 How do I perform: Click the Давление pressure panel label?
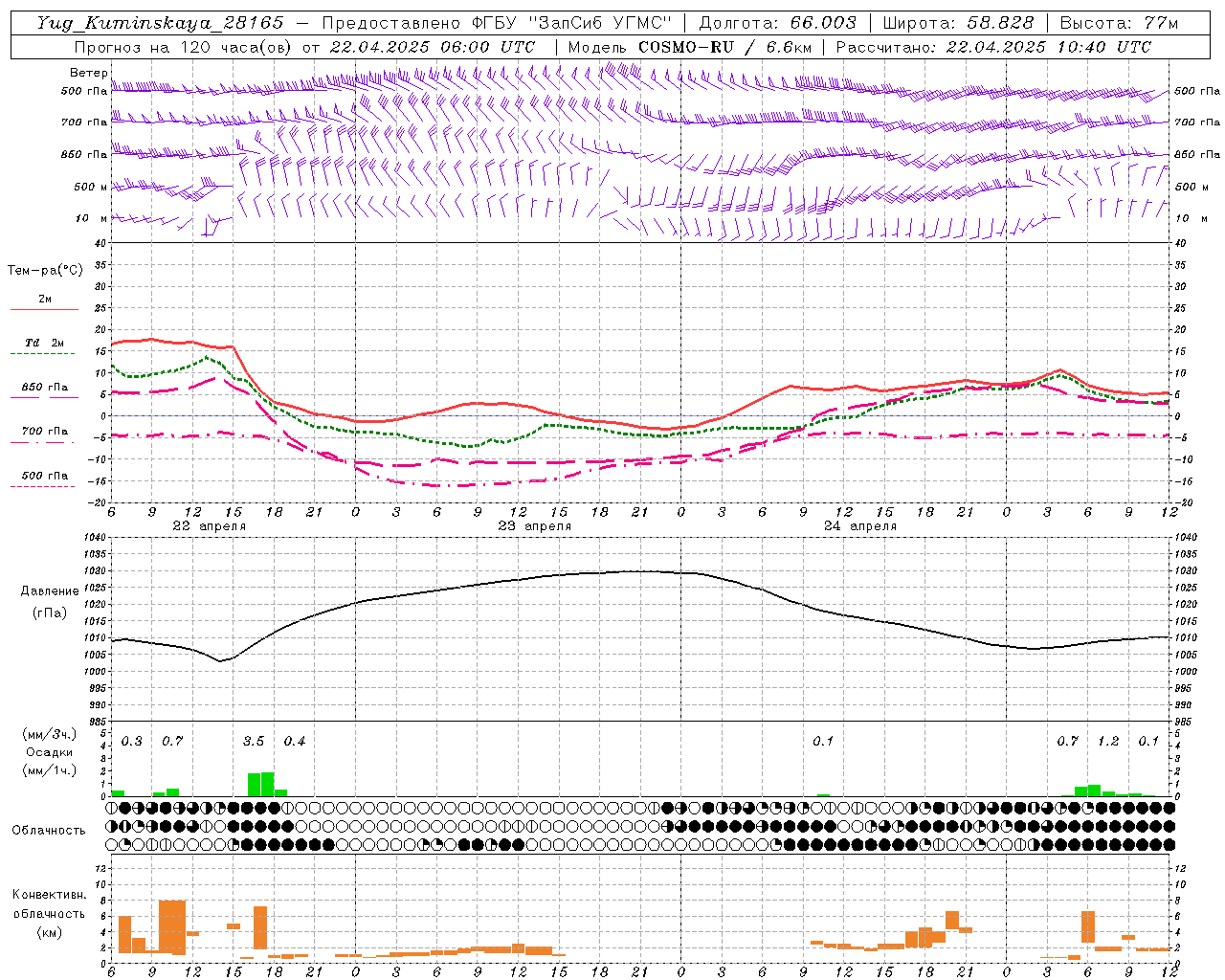pos(50,591)
